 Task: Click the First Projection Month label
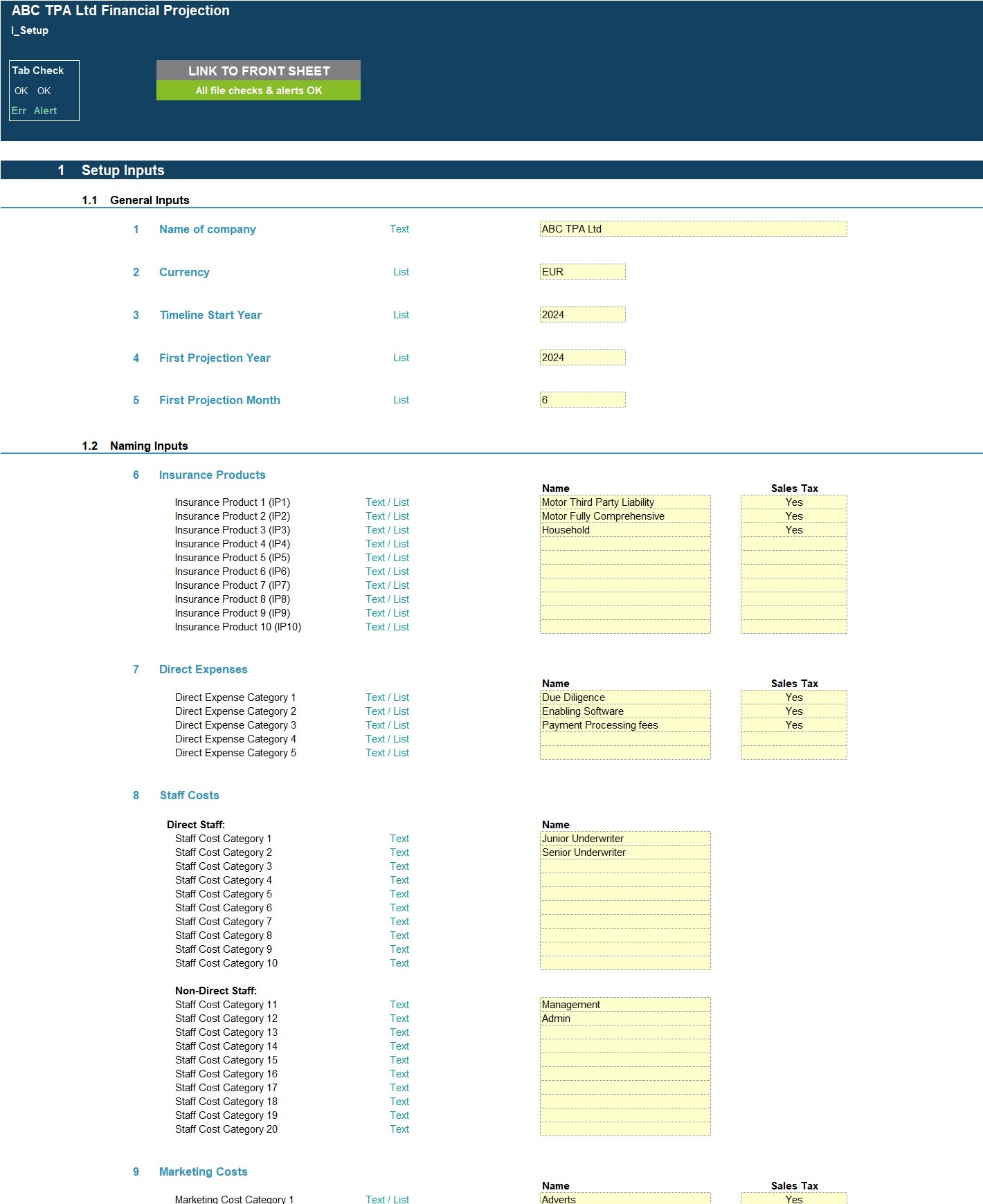(x=219, y=400)
